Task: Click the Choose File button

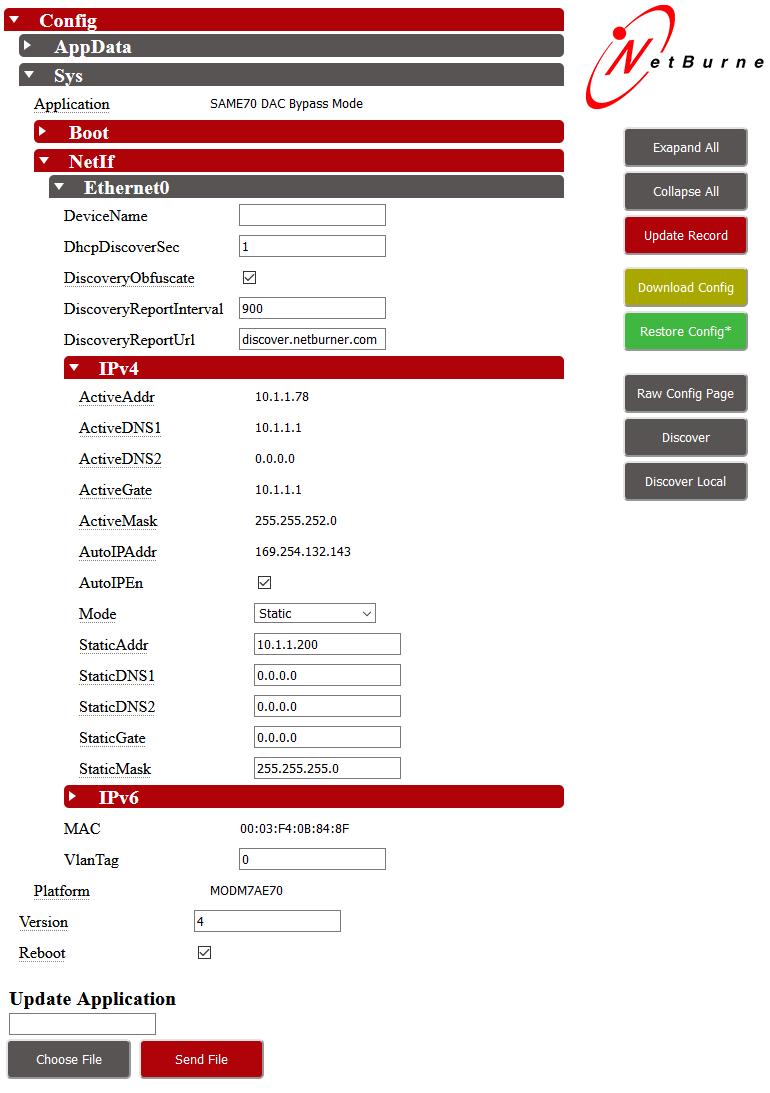Action: pyautogui.click(x=69, y=1060)
